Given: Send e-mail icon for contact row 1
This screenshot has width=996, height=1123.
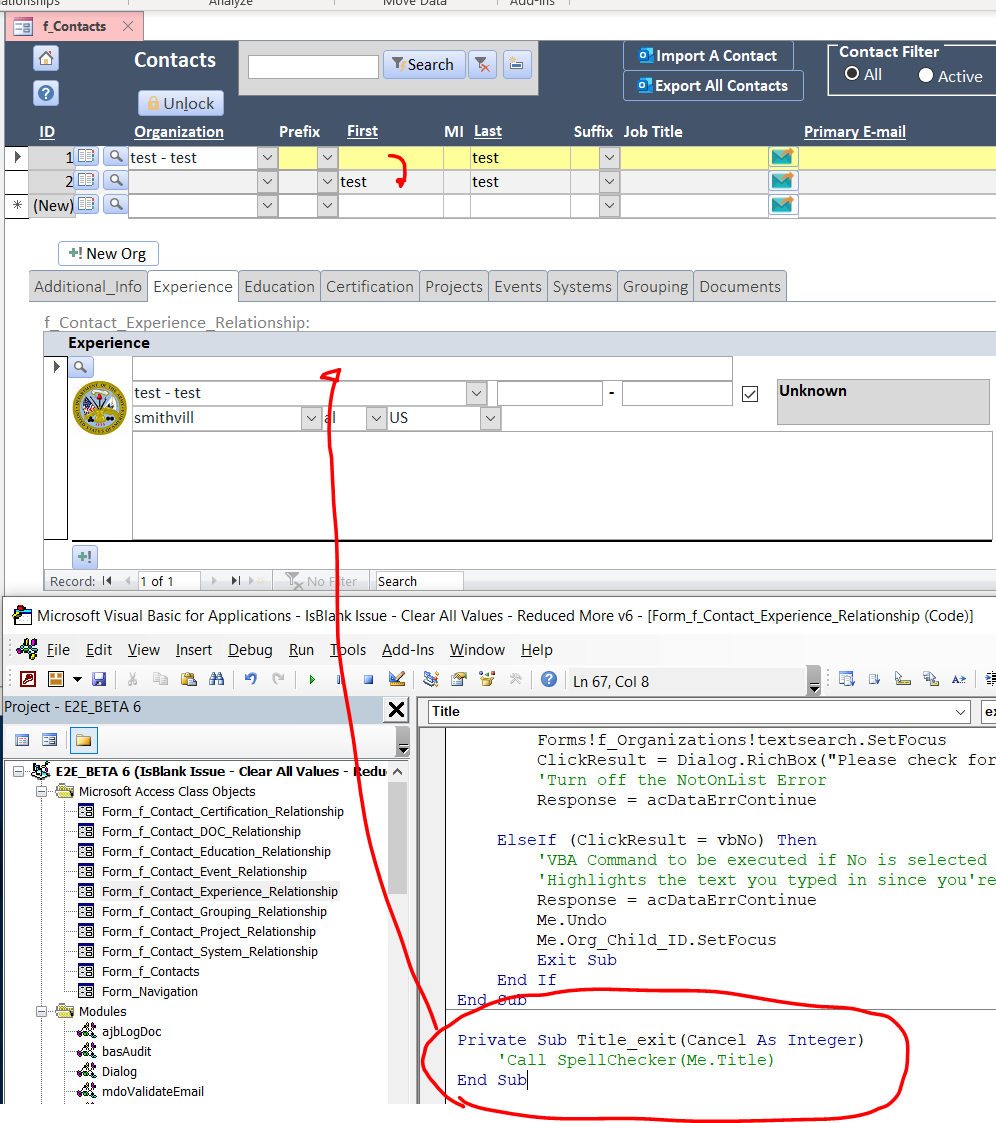Looking at the screenshot, I should coord(783,157).
